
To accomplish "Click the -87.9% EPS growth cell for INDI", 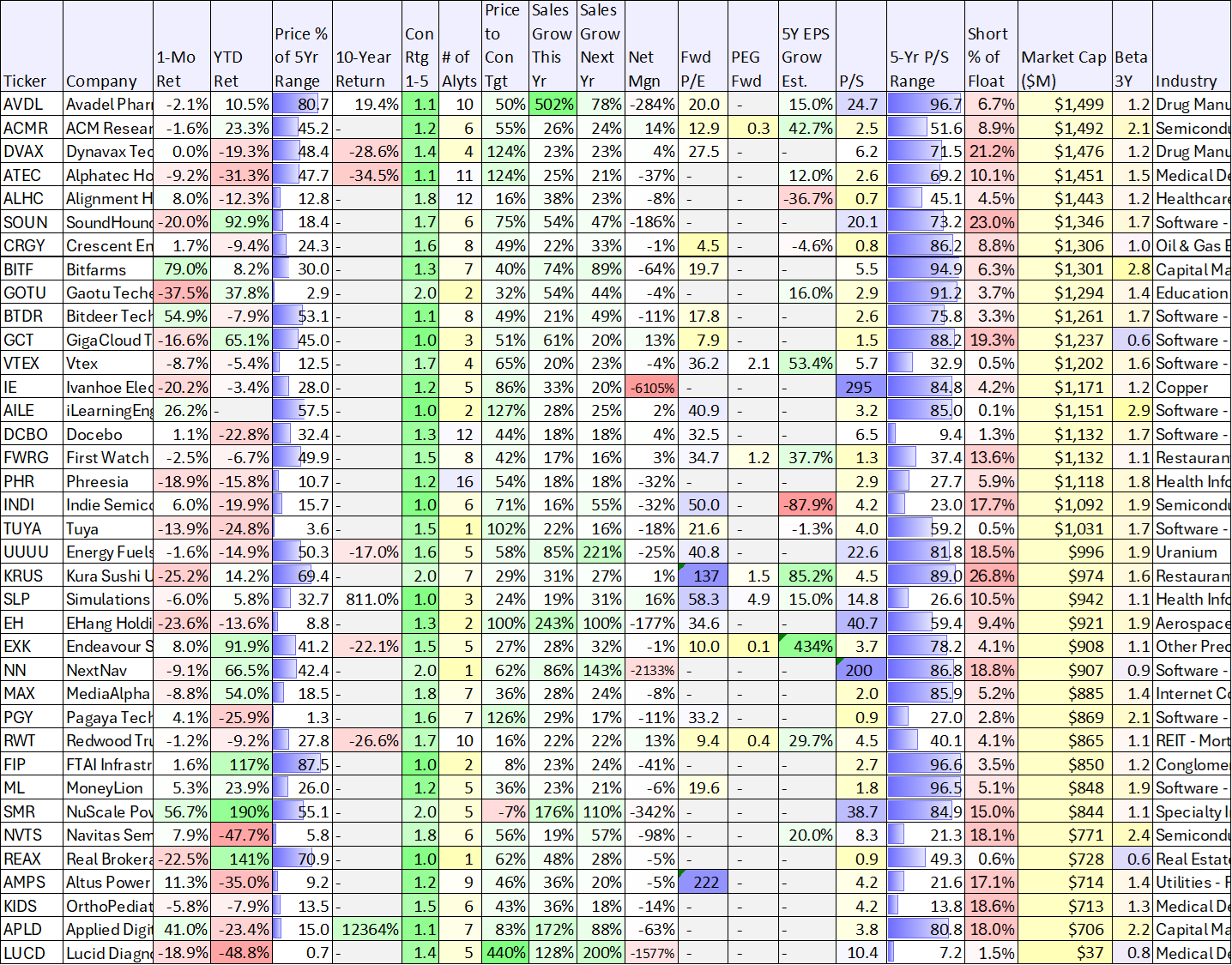I will pyautogui.click(x=806, y=505).
